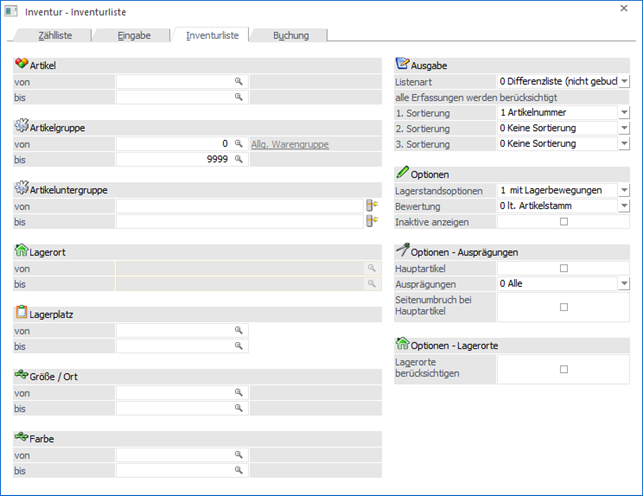Click lookup icon in Größe / Ort bis field
643x496 pixels.
(239, 408)
